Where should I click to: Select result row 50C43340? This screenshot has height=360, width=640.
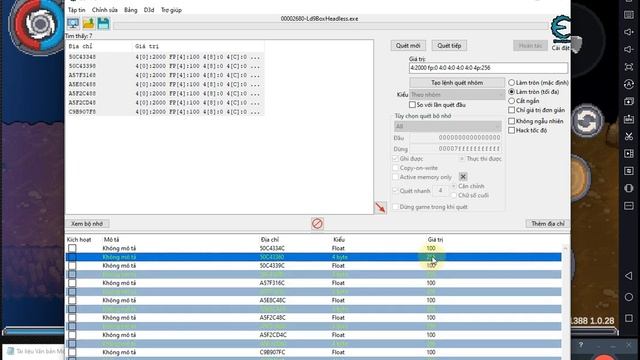coord(165,57)
